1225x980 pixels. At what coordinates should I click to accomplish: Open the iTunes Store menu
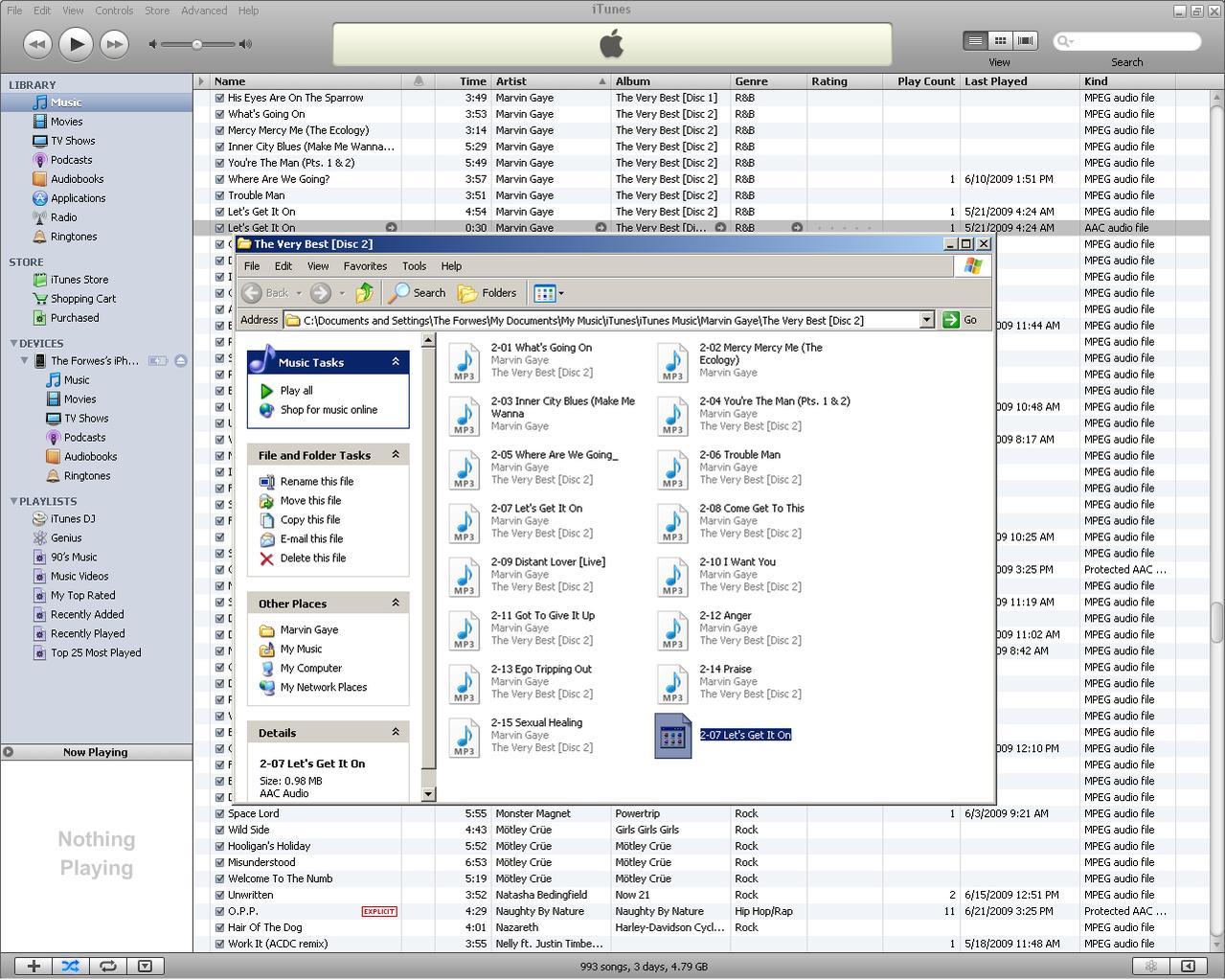157,11
